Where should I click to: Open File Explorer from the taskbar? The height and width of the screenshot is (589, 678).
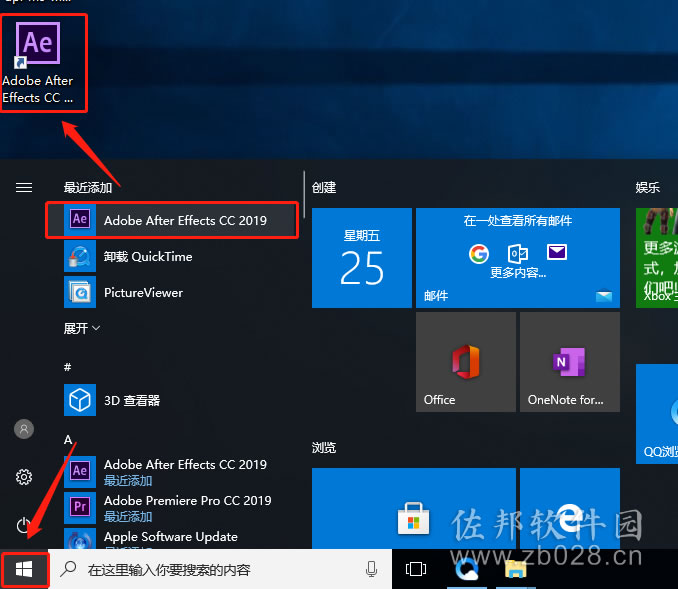[x=515, y=569]
